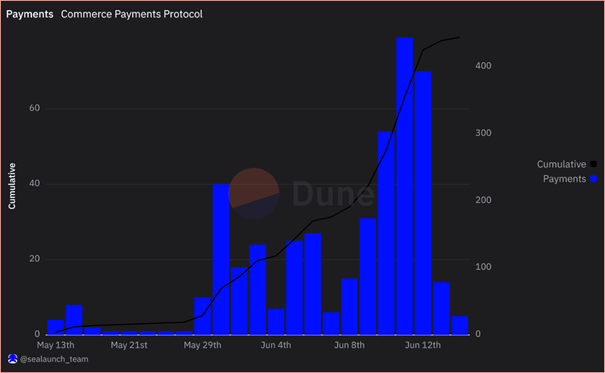This screenshot has height=373, width=605.
Task: Click the May 13th axis label
Action: [56, 345]
